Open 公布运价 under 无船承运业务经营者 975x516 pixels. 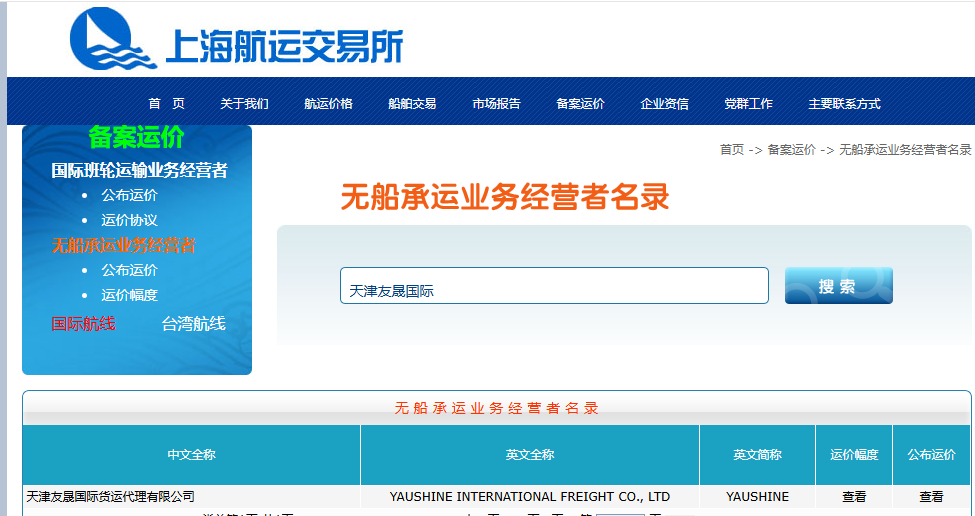(129, 270)
